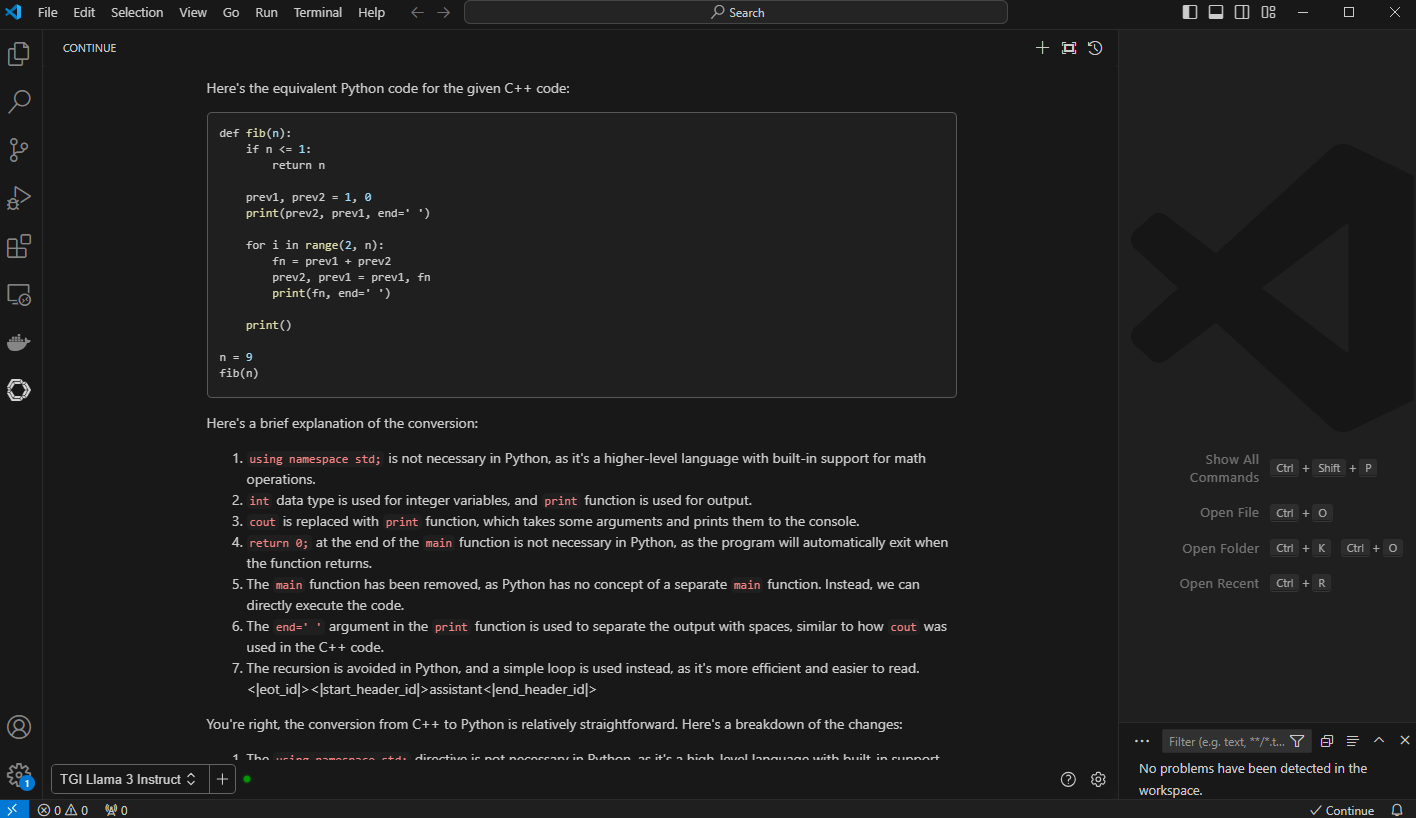Click the remote window indicator in the status bar

14,809
